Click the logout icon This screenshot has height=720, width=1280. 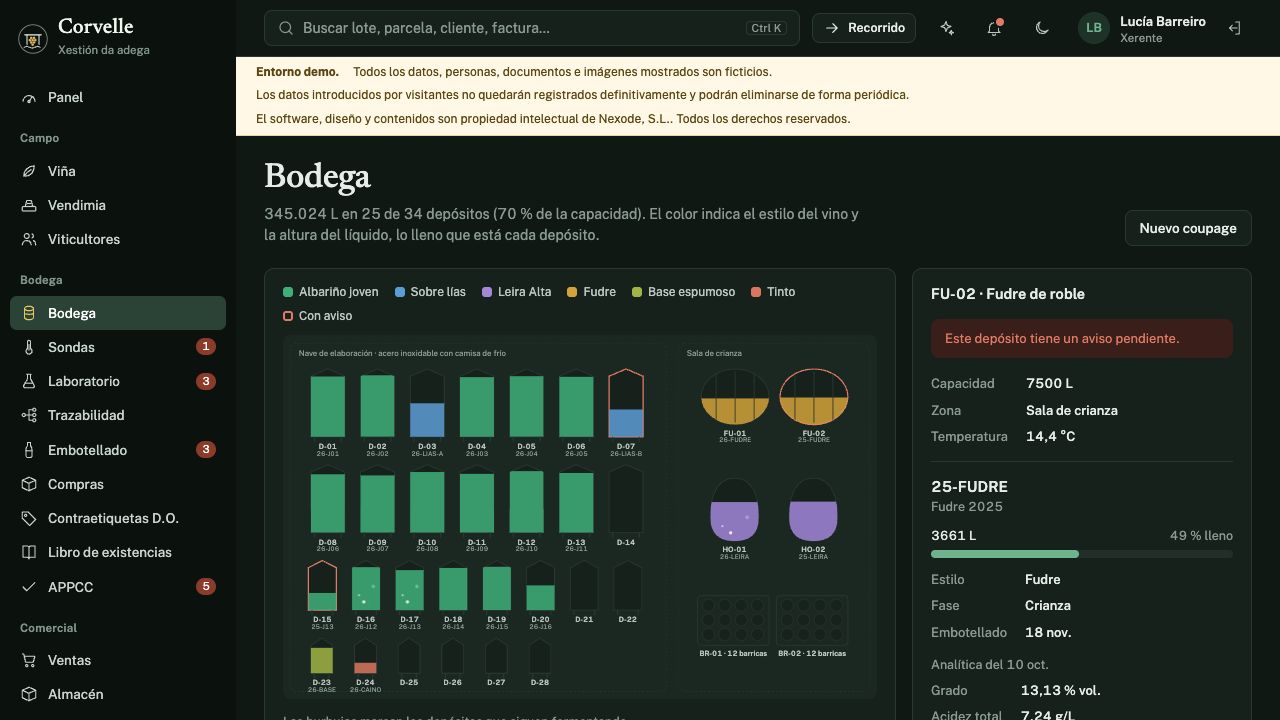(1234, 28)
